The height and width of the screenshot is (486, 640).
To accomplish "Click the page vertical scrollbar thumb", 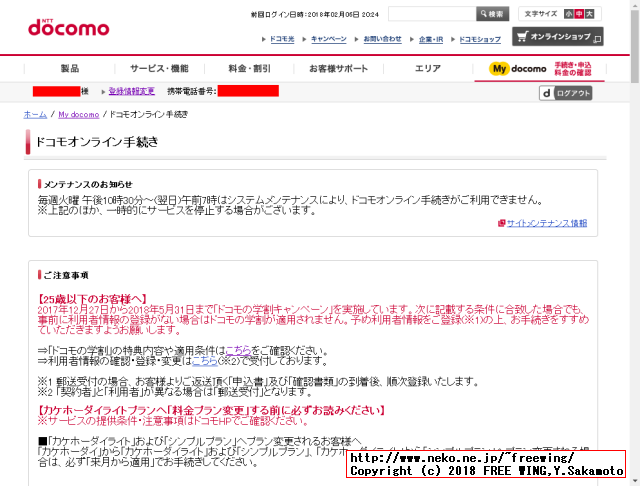I will (x=635, y=46).
